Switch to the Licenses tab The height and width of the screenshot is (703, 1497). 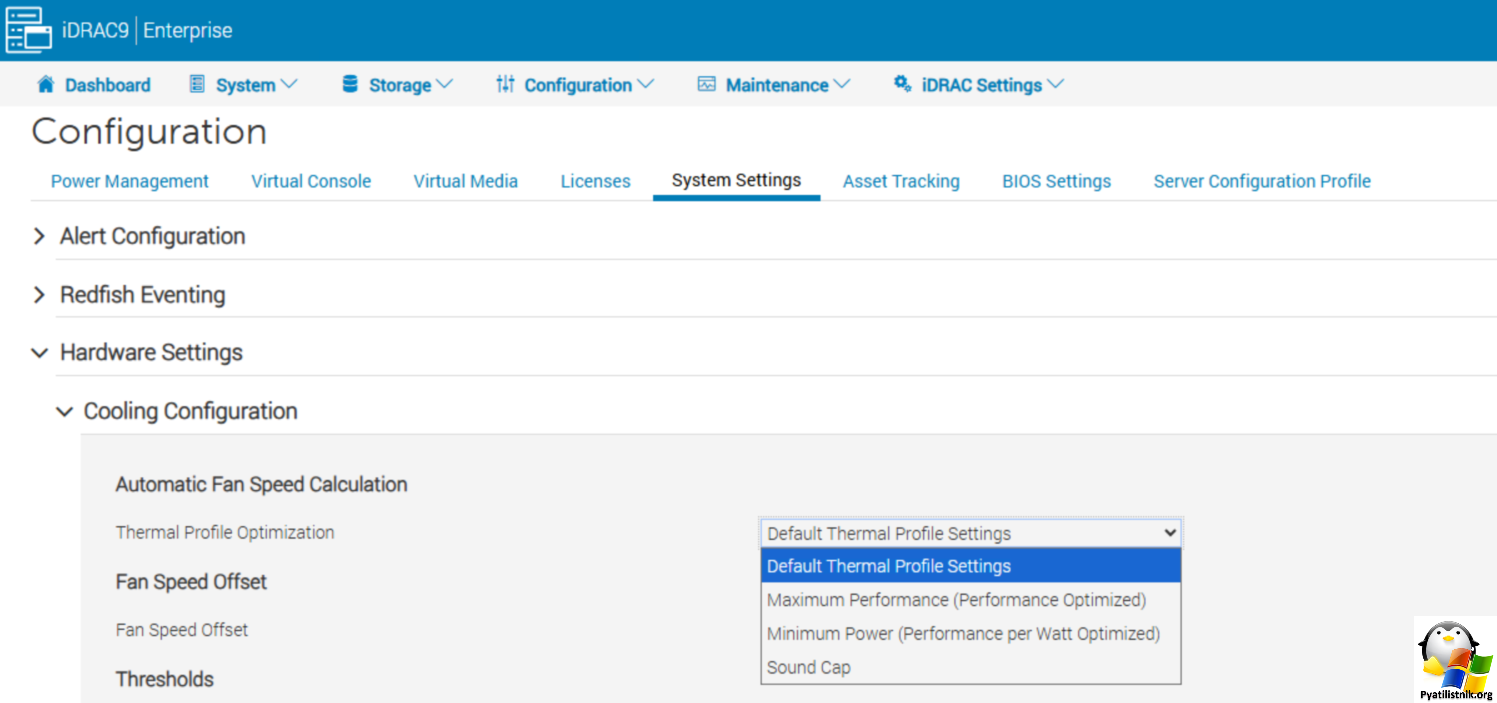coord(596,181)
